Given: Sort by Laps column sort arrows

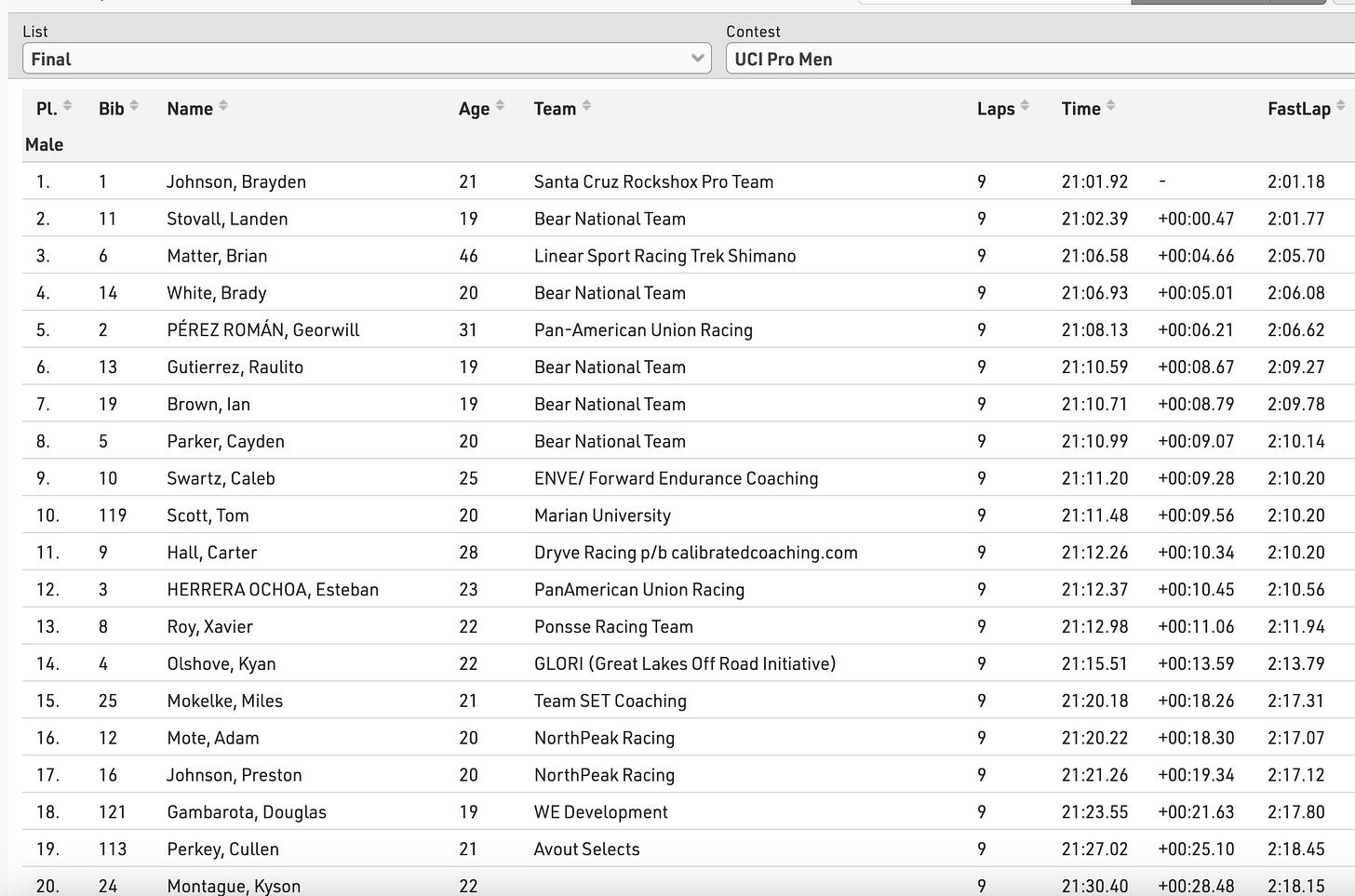Looking at the screenshot, I should pyautogui.click(x=1025, y=106).
